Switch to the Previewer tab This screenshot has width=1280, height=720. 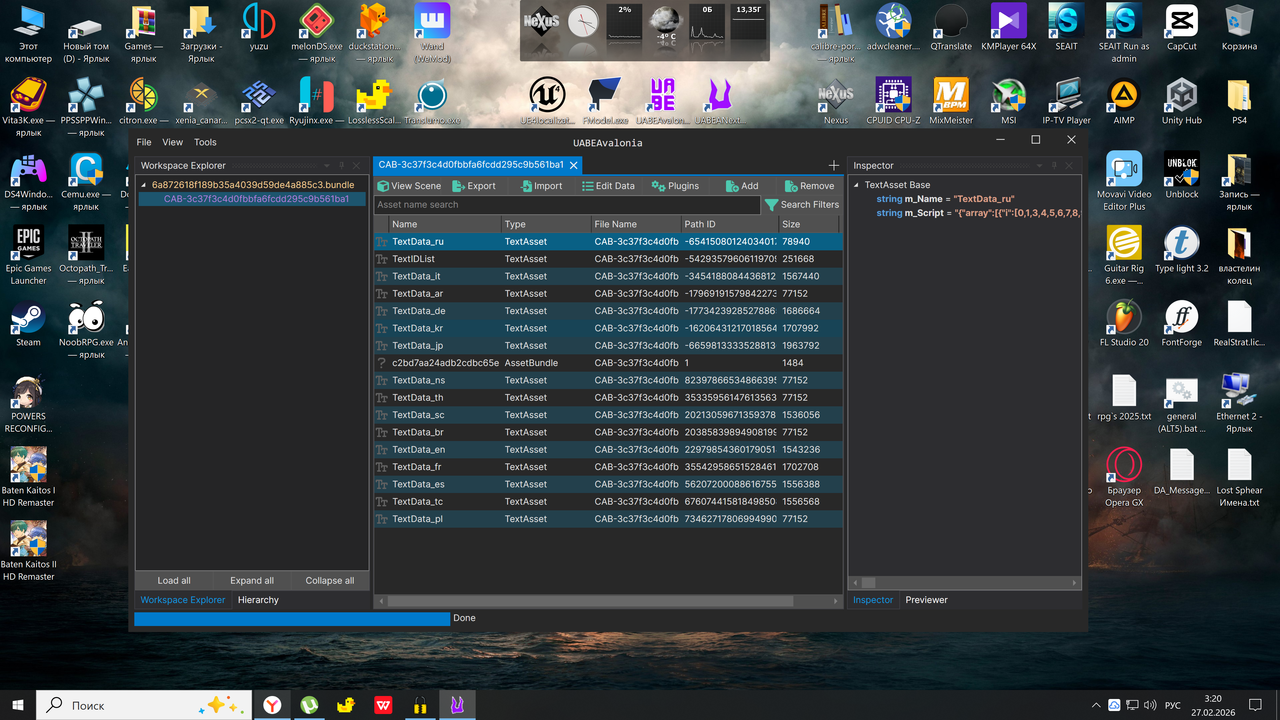(x=926, y=600)
